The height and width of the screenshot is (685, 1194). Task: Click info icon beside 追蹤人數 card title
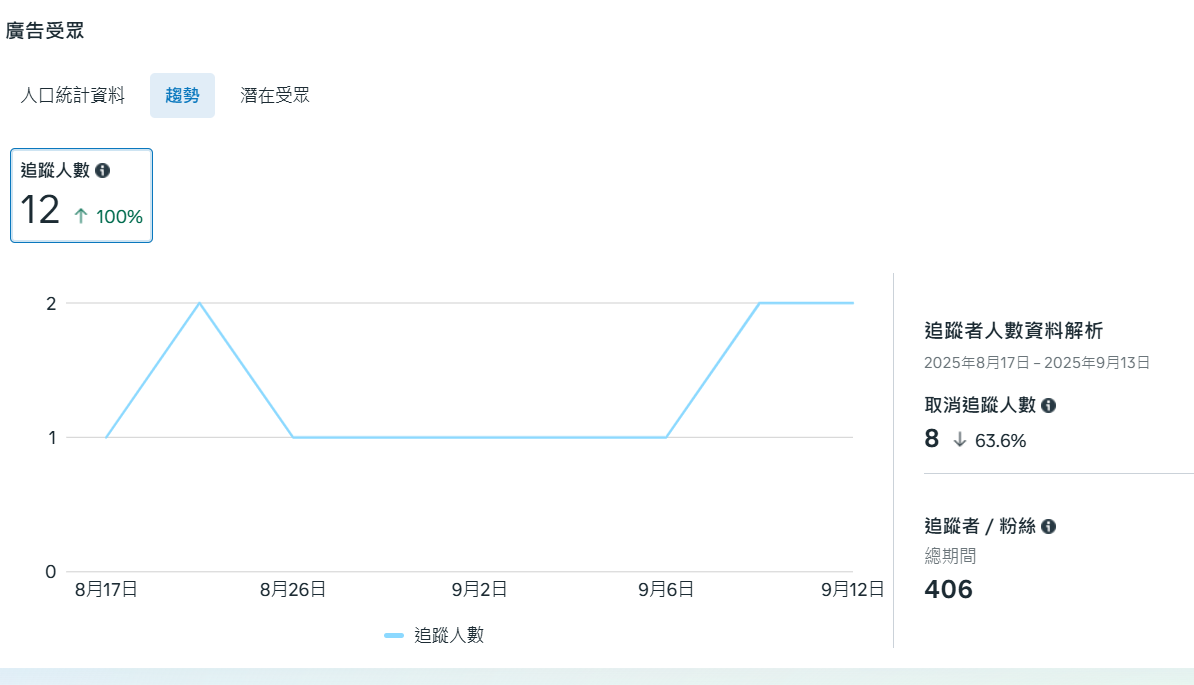102,171
